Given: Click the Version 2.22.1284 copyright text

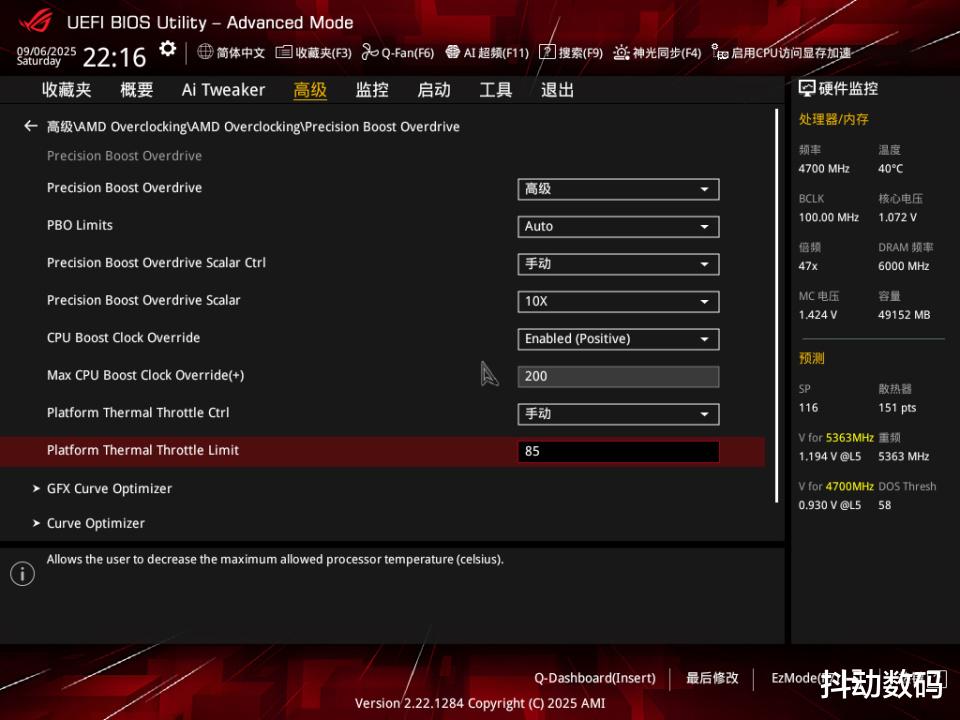Looking at the screenshot, I should tap(480, 703).
